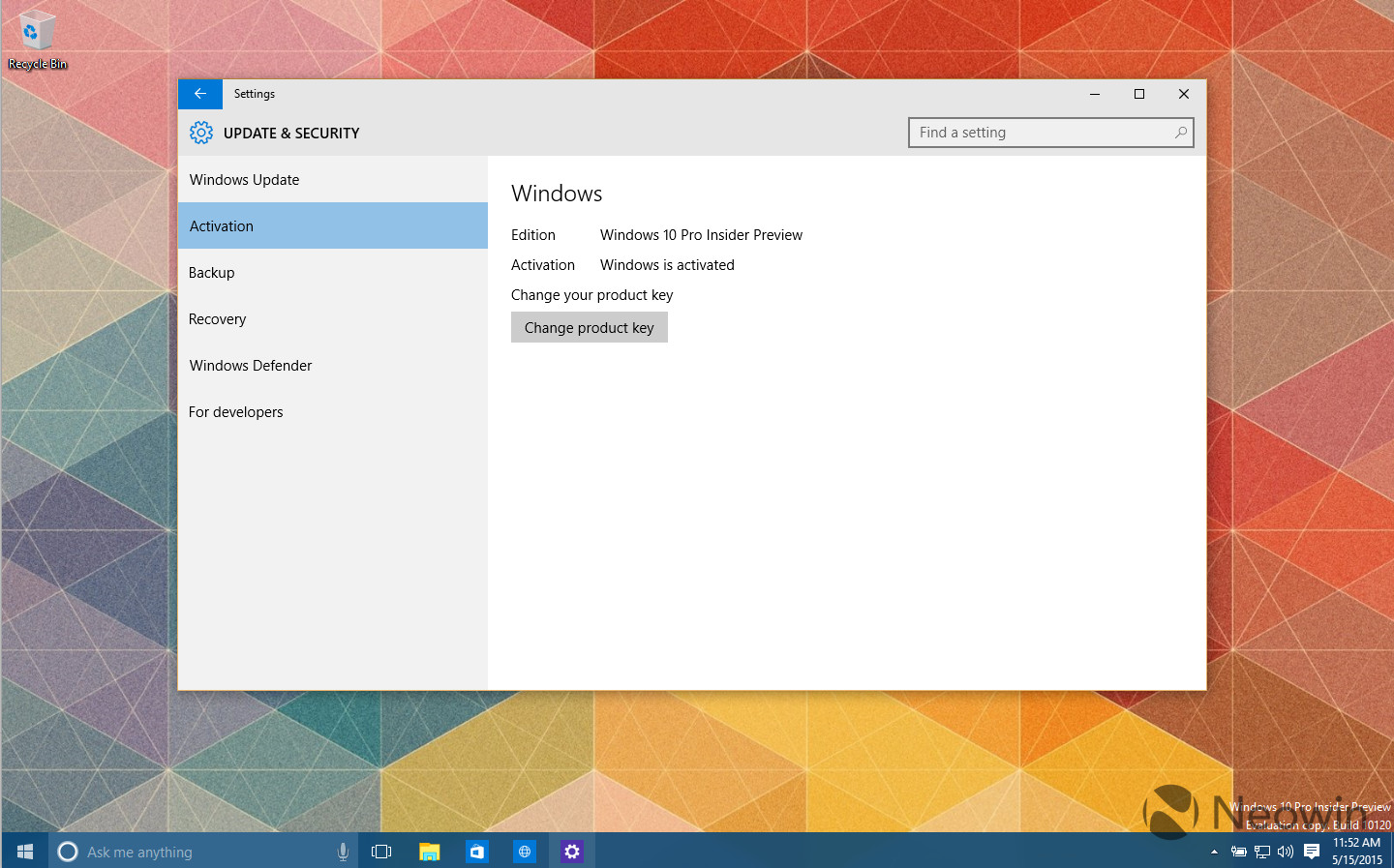The width and height of the screenshot is (1394, 868).
Task: Click the 'Activation' label in the content pane
Action: [543, 265]
